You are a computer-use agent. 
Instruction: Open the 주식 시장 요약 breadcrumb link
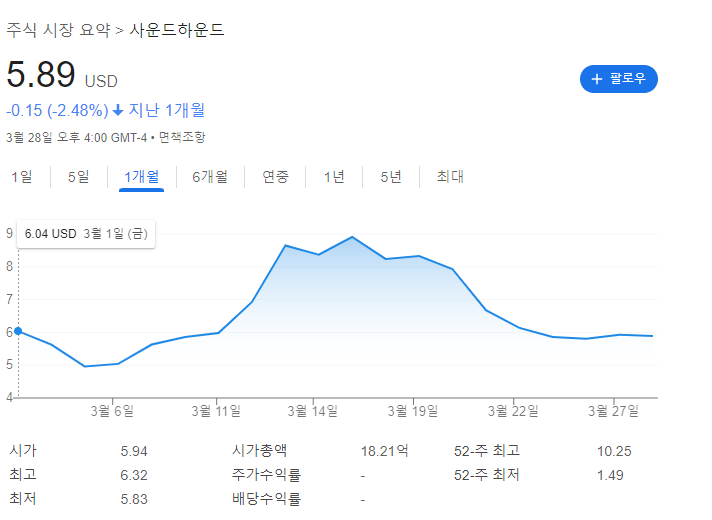click(x=58, y=30)
